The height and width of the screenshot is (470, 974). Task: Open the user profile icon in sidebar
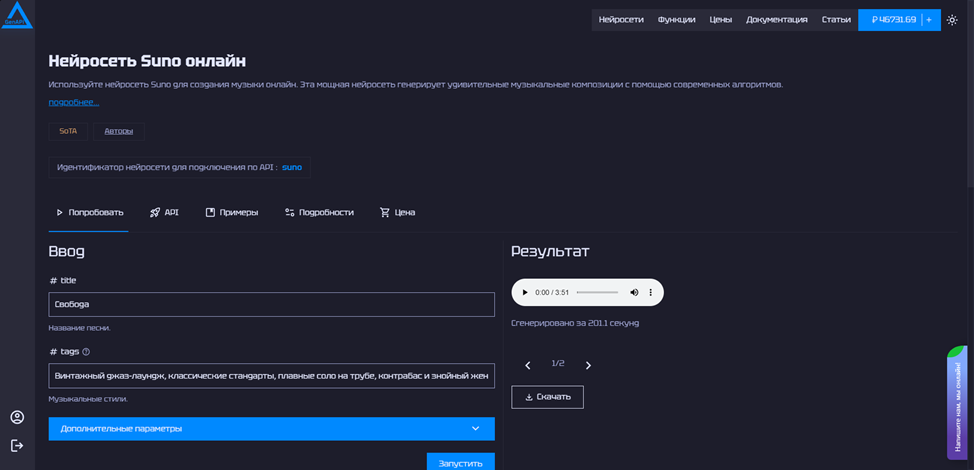tap(17, 417)
